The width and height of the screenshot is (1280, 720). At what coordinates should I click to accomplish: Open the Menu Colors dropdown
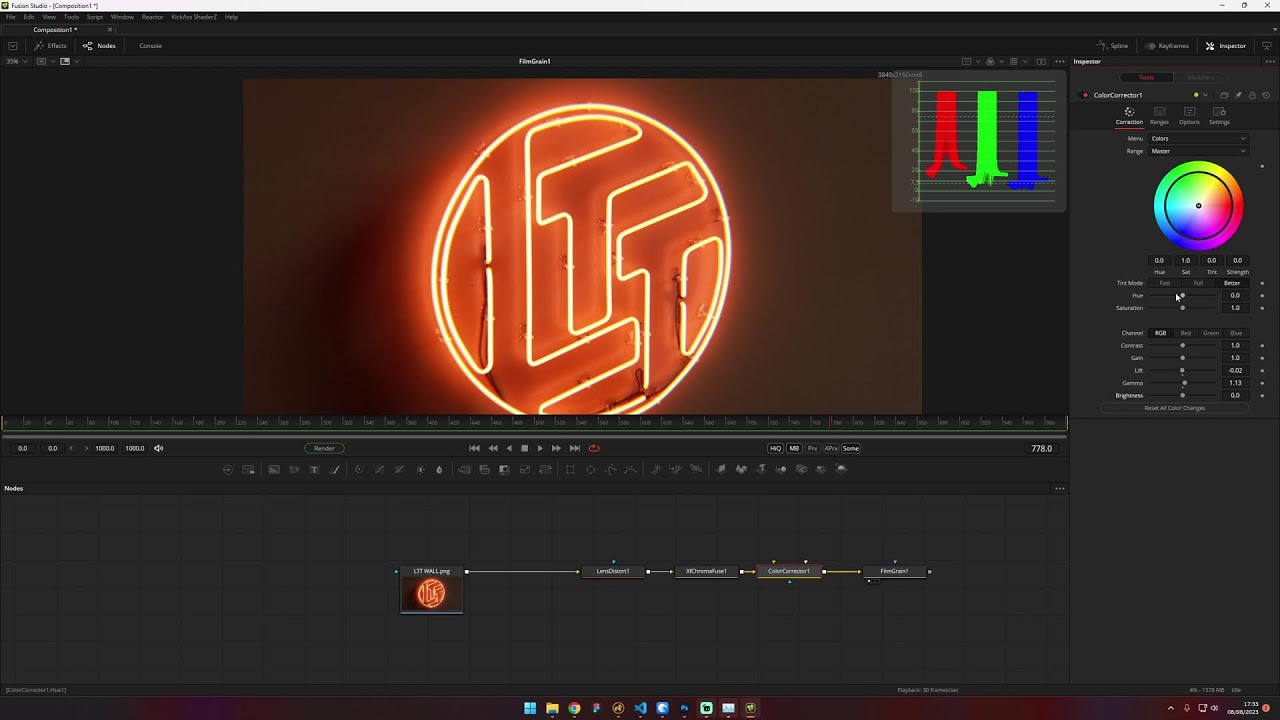pyautogui.click(x=1198, y=138)
